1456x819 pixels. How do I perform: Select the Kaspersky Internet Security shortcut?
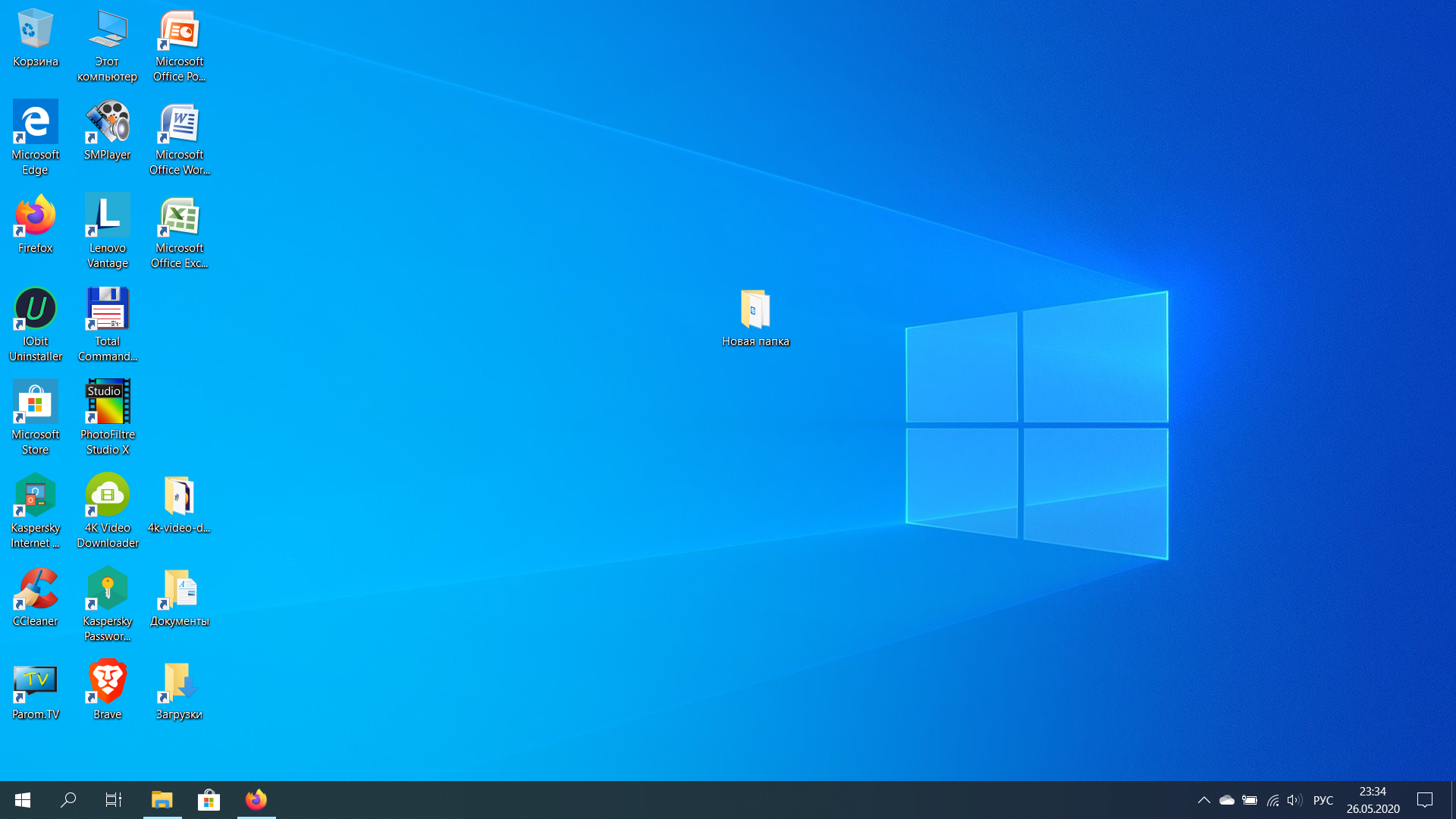[35, 512]
